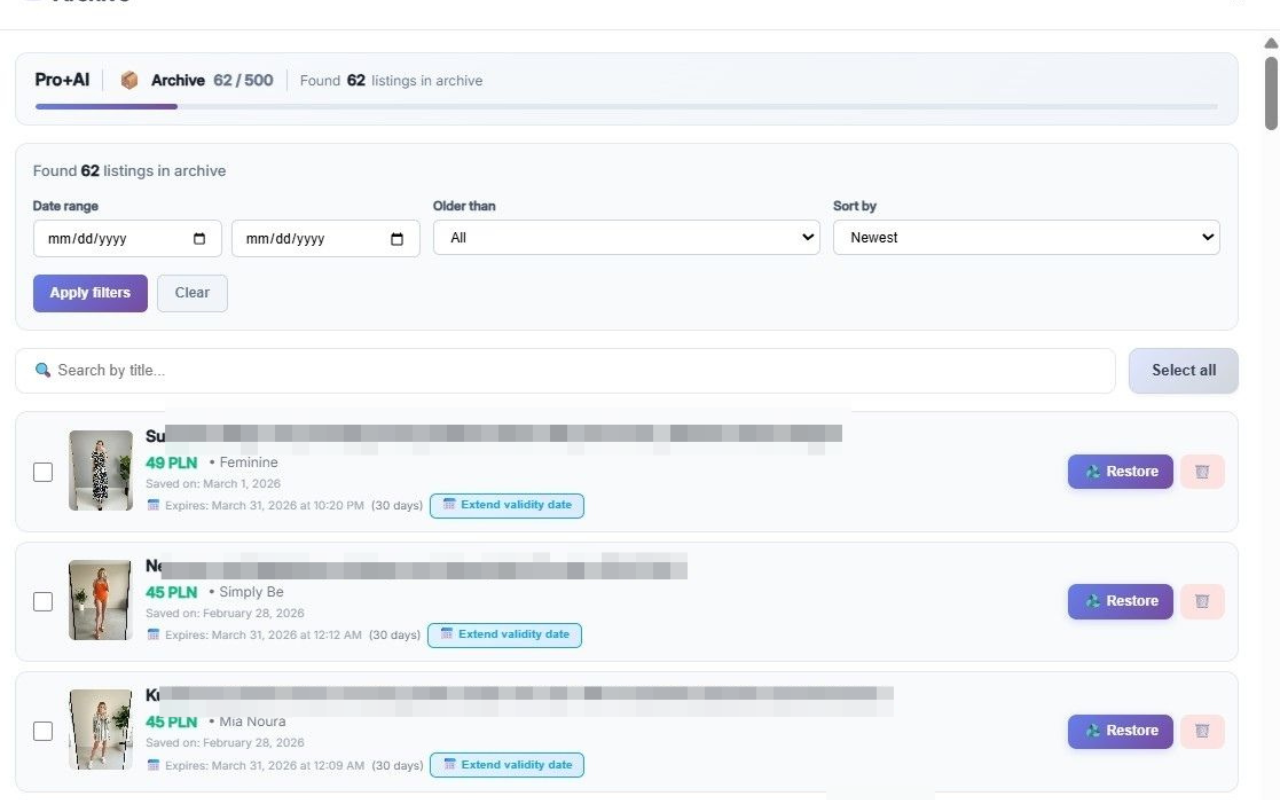Click Apply filters button
Viewport: 1280px width, 800px height.
click(90, 293)
